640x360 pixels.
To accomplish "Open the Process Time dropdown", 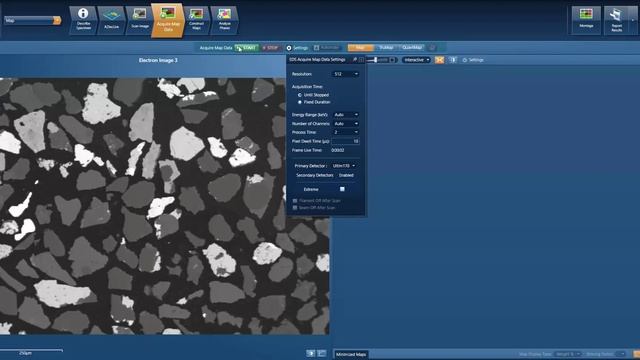I will pyautogui.click(x=346, y=132).
